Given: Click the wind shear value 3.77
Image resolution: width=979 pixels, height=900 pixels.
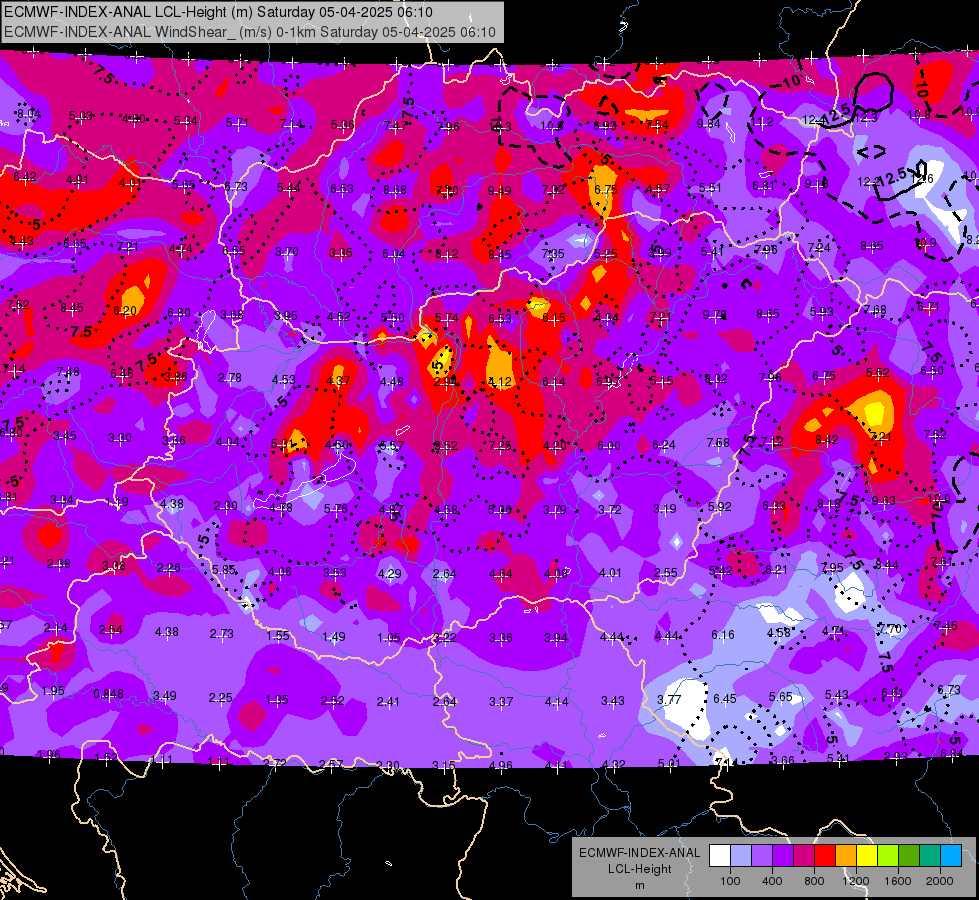Looking at the screenshot, I should pos(669,700).
